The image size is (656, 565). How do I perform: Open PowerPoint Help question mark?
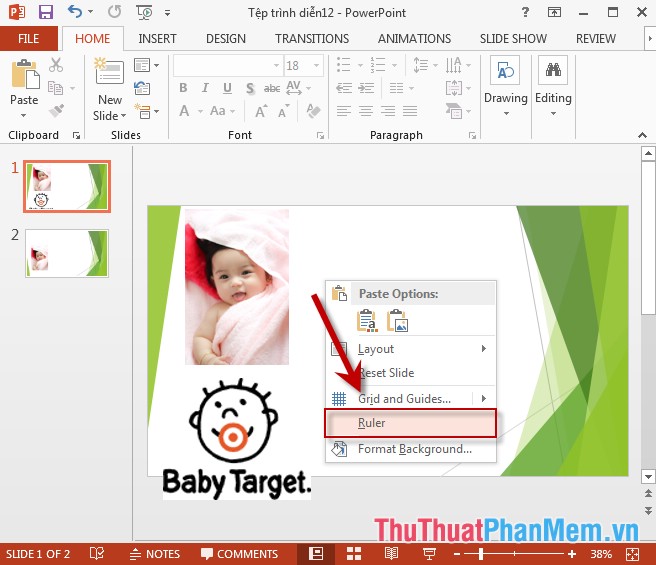(525, 12)
